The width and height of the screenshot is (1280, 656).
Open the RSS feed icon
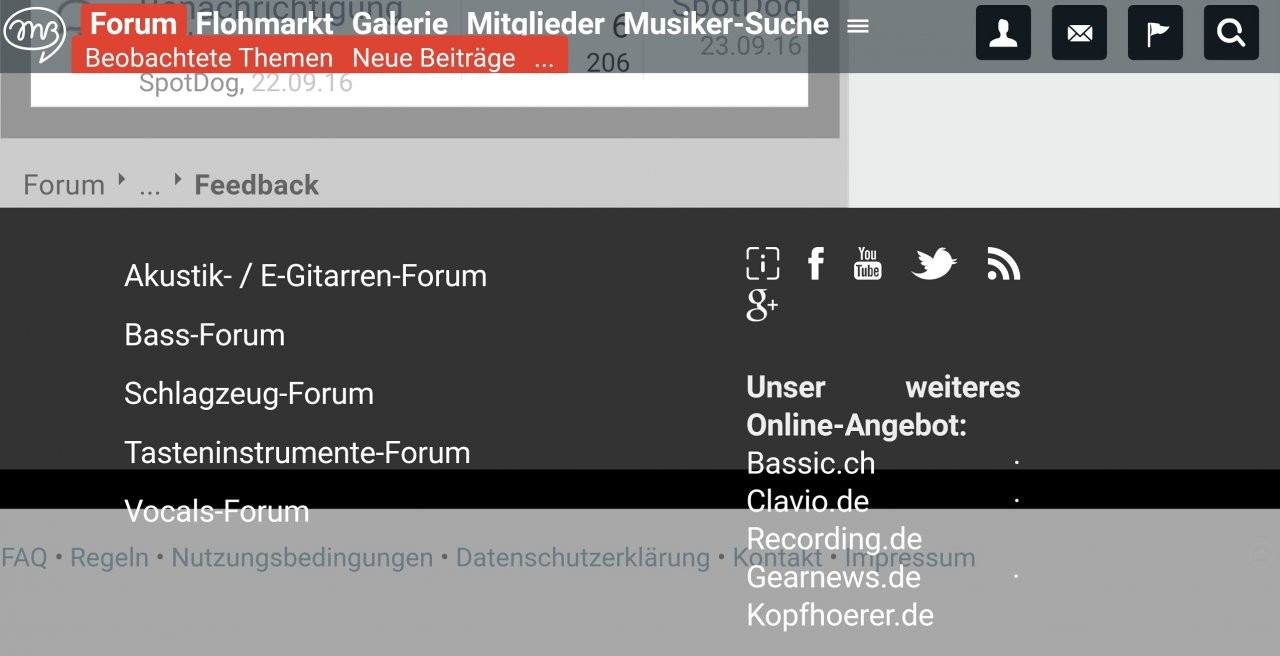tap(1003, 264)
